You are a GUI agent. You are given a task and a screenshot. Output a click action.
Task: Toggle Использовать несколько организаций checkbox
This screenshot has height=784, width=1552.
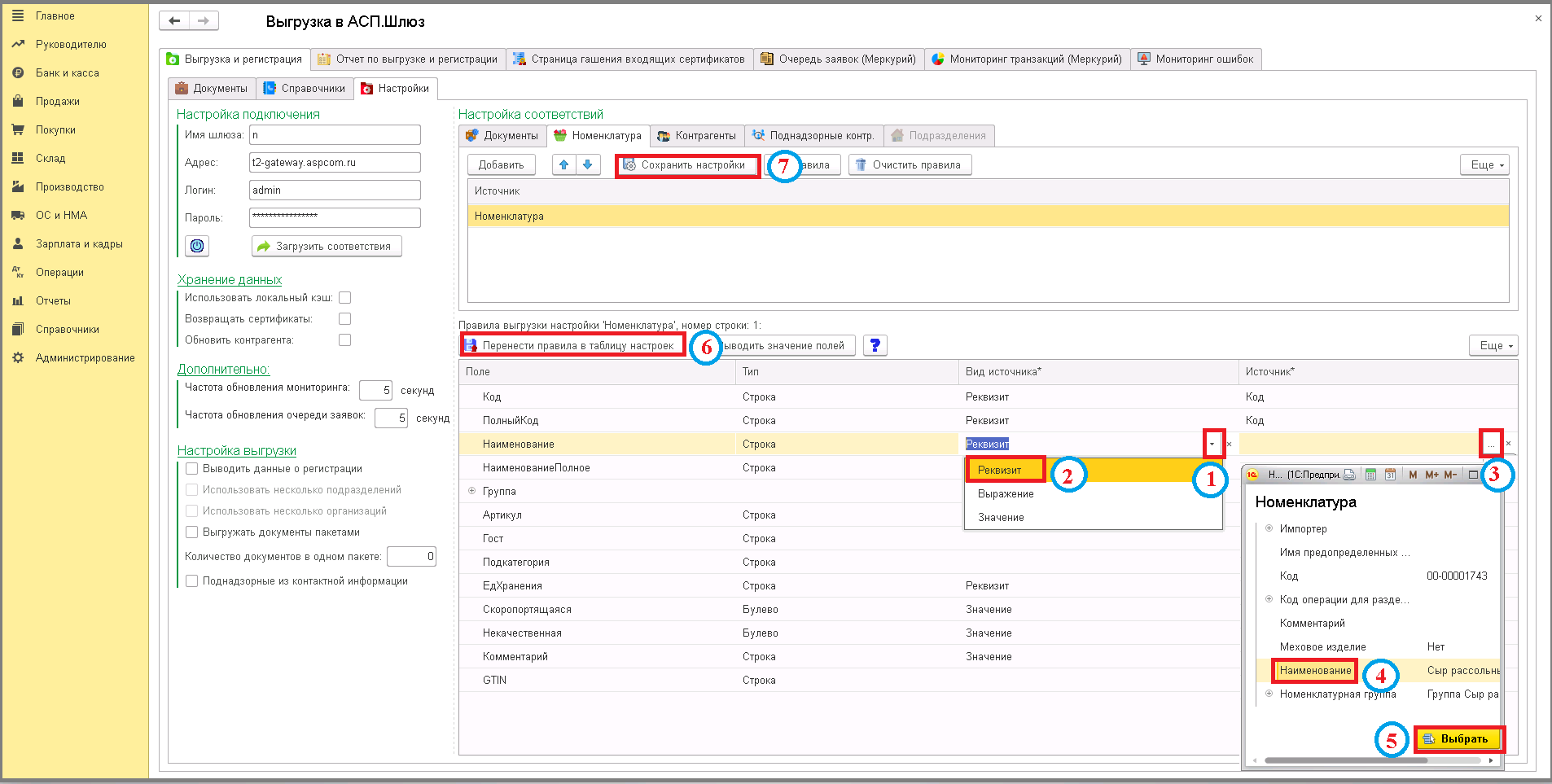(x=192, y=511)
